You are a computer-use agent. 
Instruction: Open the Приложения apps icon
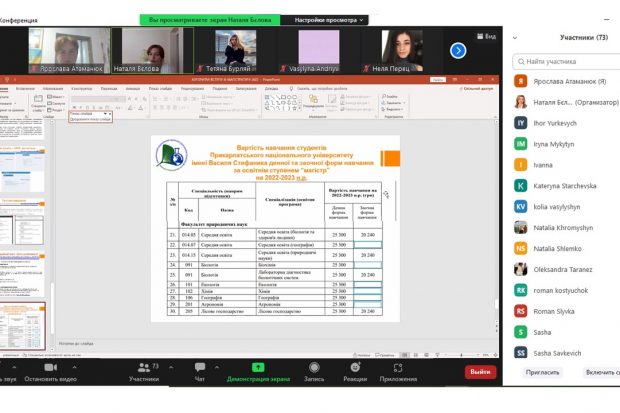coord(398,368)
